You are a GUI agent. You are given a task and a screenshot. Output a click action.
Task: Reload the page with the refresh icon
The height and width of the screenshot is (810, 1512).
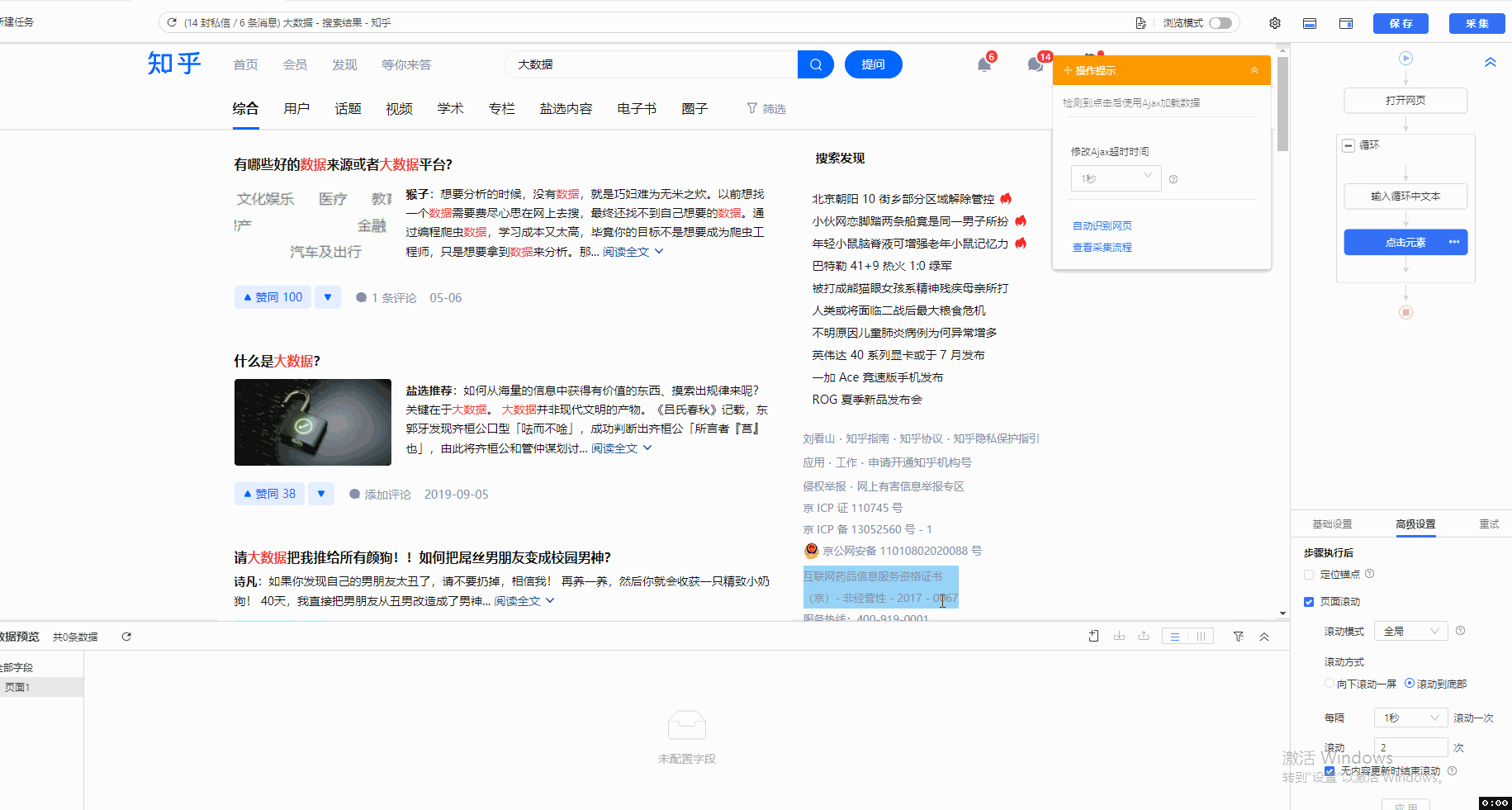[172, 22]
